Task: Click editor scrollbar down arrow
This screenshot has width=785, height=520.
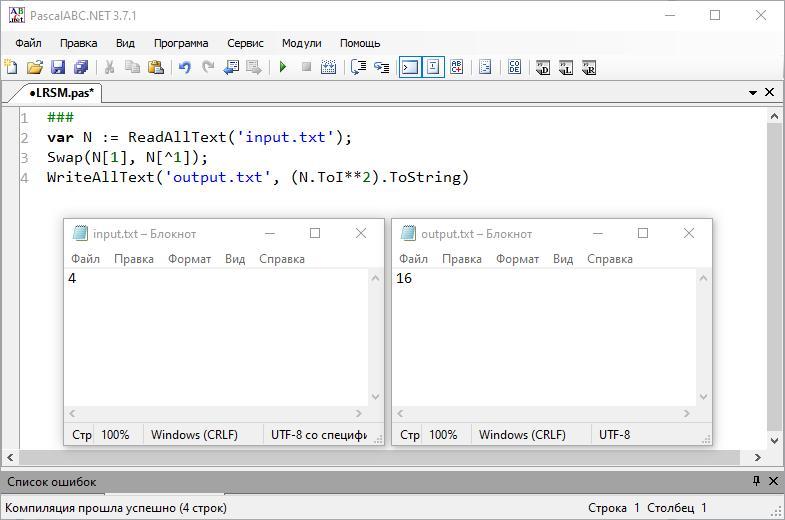Action: (x=774, y=441)
